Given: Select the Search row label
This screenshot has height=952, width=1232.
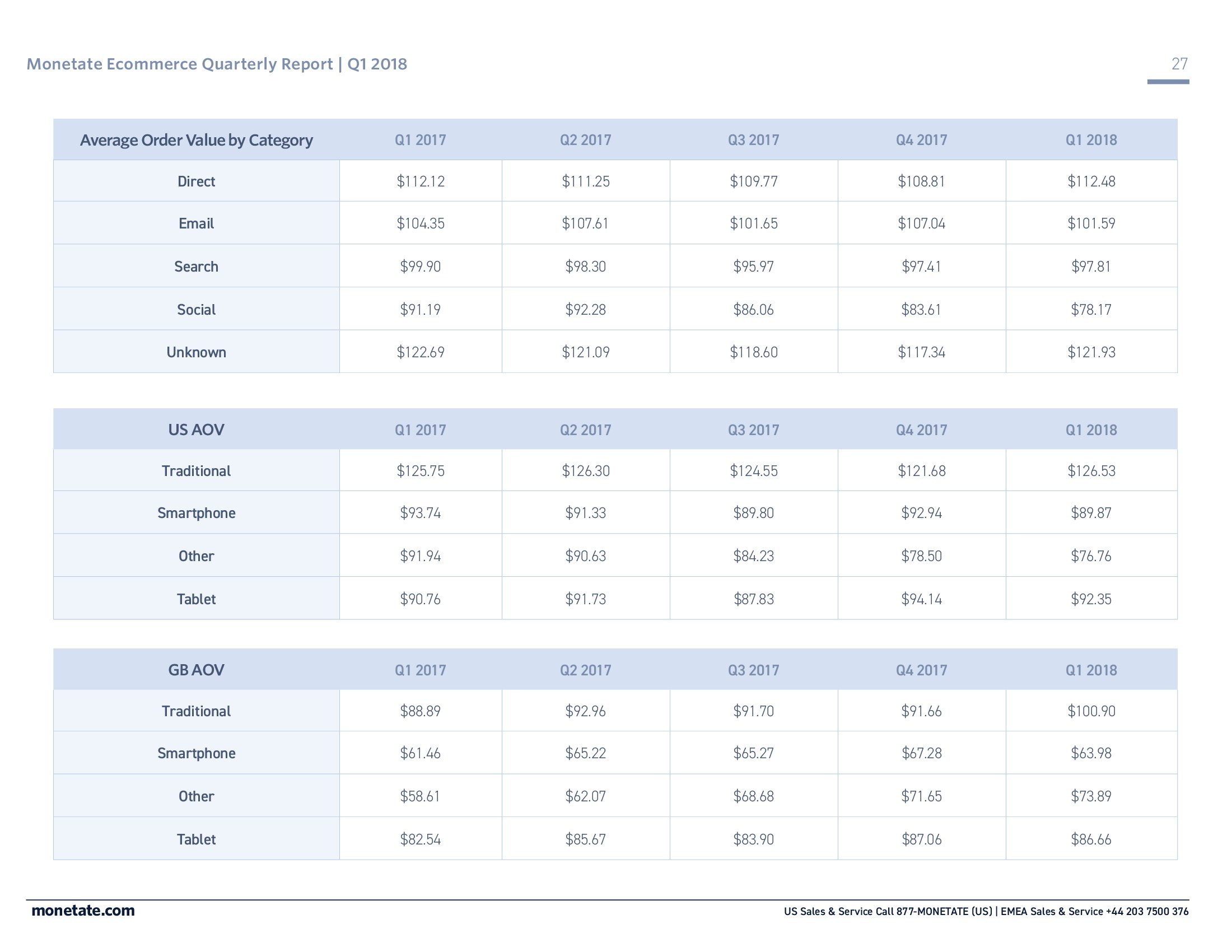Looking at the screenshot, I should click(197, 267).
